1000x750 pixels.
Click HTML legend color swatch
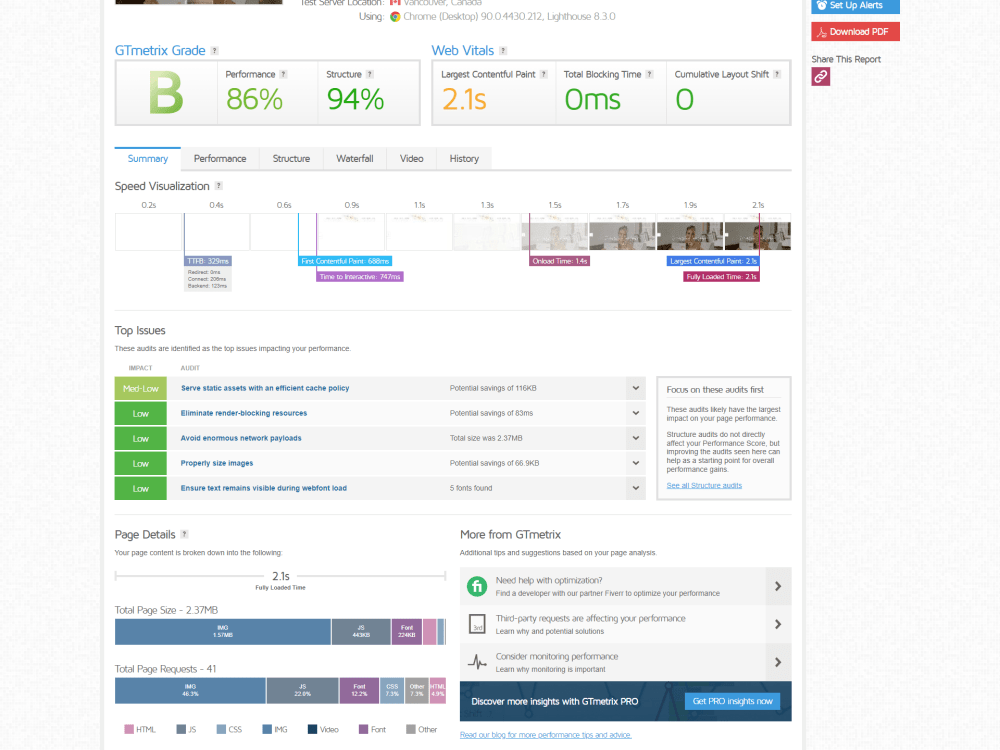click(x=129, y=730)
